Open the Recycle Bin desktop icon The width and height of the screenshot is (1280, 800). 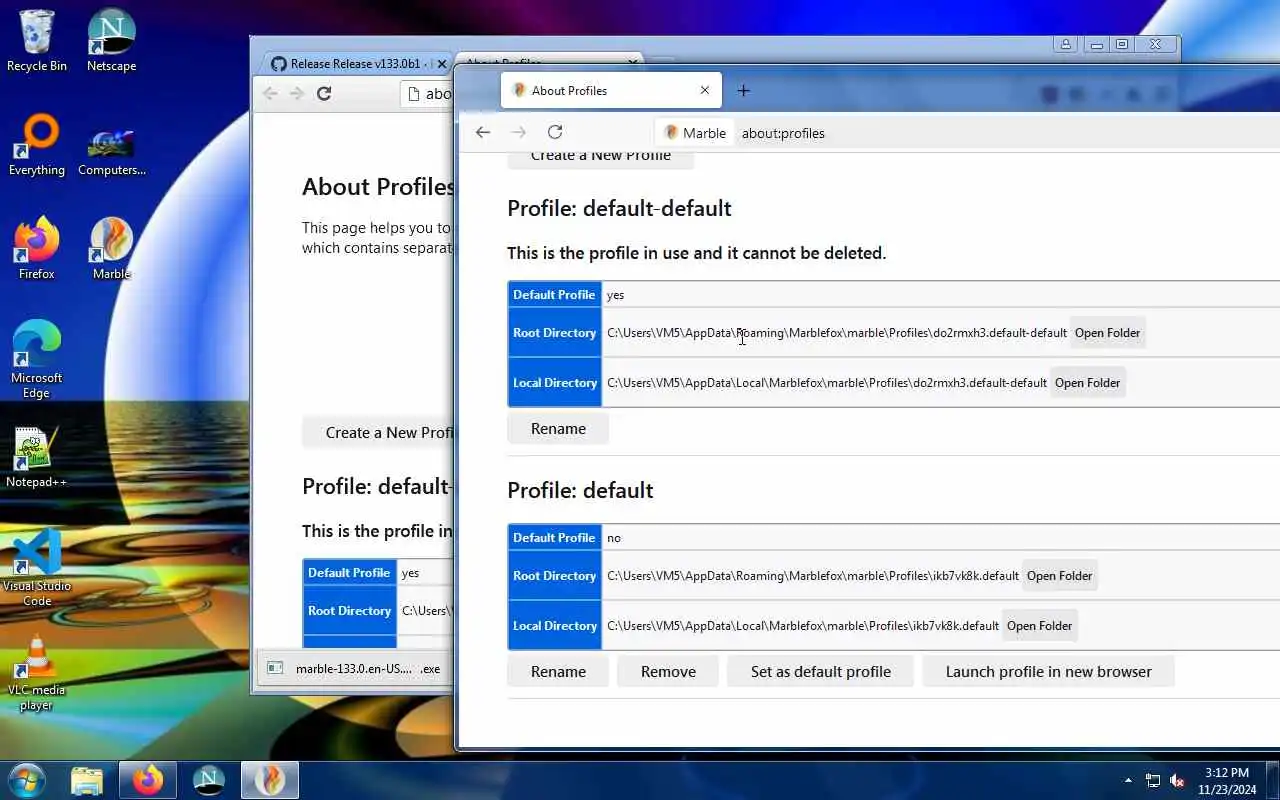(37, 40)
